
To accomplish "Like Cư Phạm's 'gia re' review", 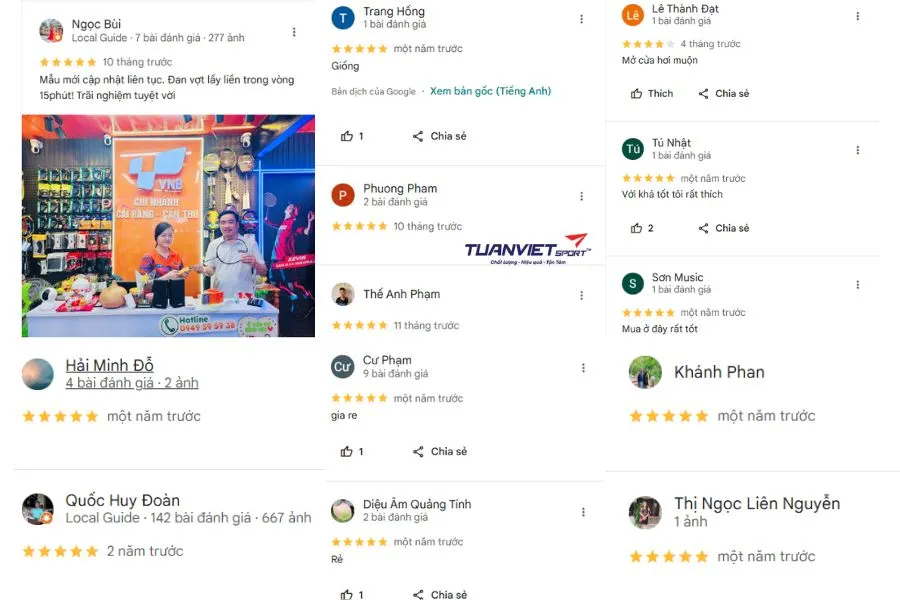I will (x=347, y=451).
